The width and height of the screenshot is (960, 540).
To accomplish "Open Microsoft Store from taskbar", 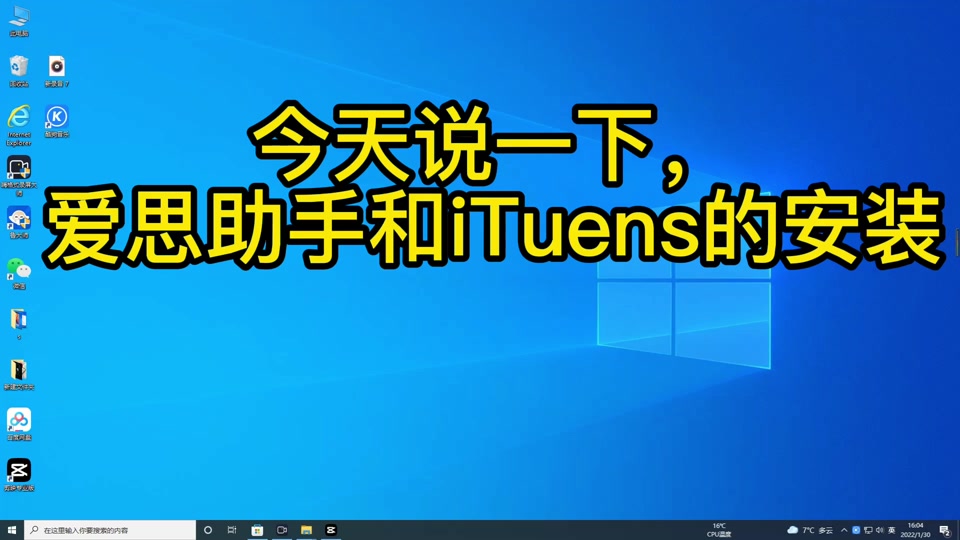I will click(257, 530).
